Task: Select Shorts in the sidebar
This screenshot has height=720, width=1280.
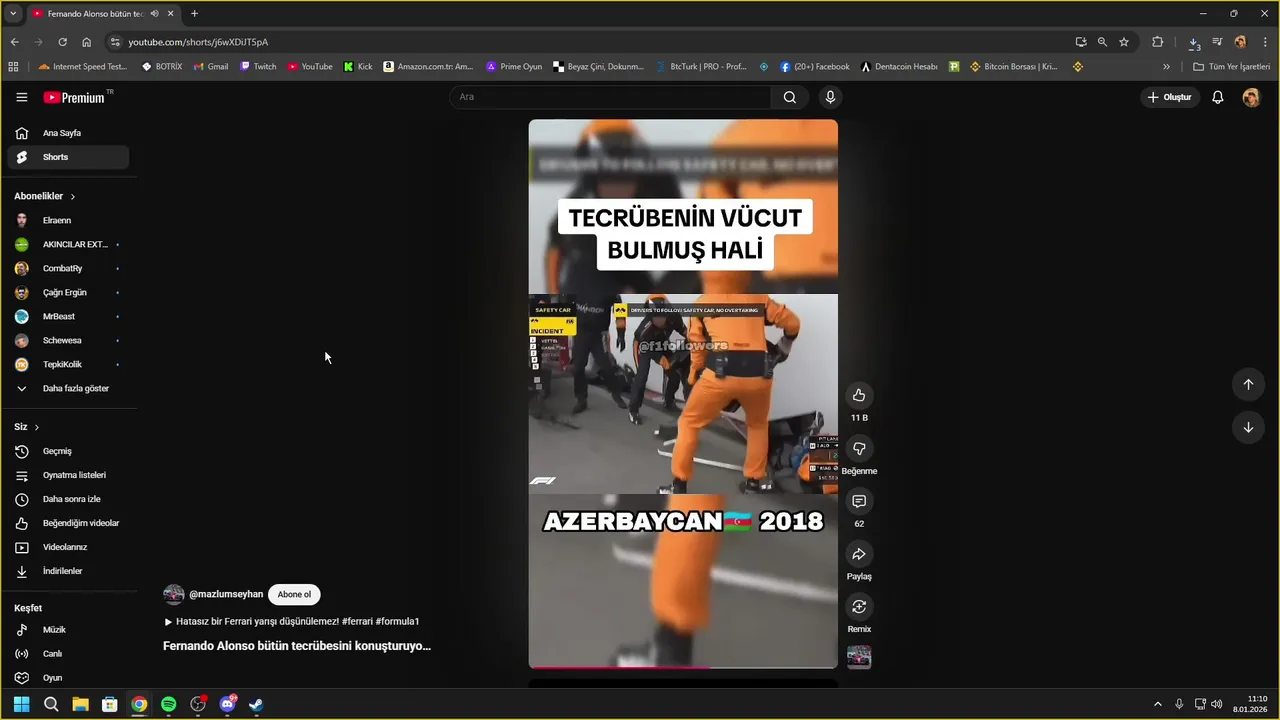Action: pyautogui.click(x=68, y=157)
